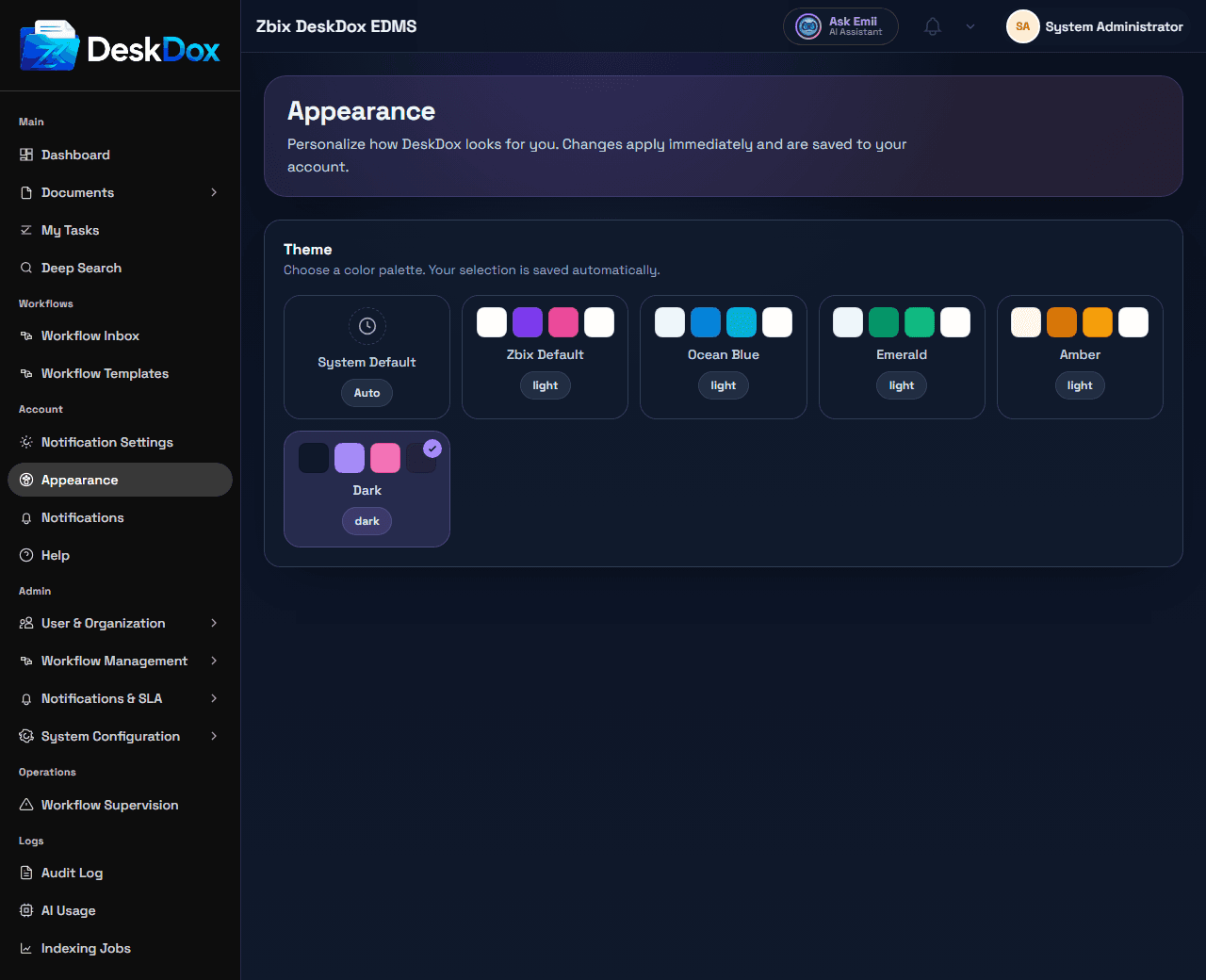Click the Workflow Templates icon
Image resolution: width=1206 pixels, height=980 pixels.
click(x=26, y=373)
